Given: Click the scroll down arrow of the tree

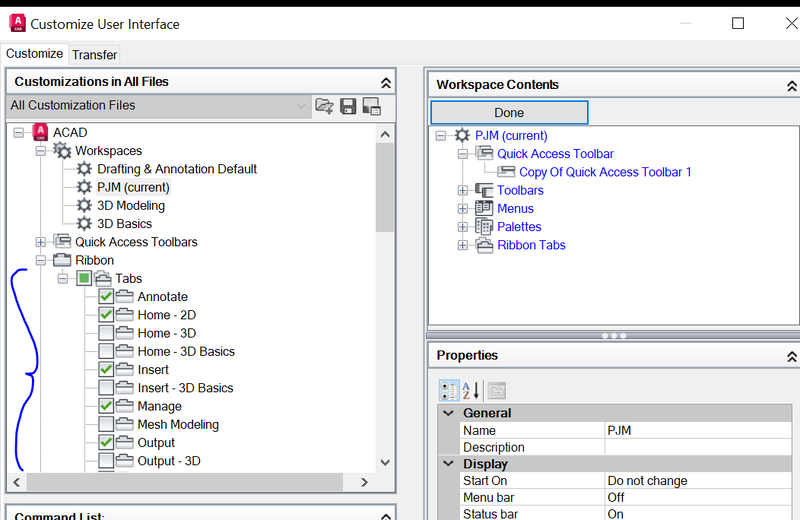Looking at the screenshot, I should pyautogui.click(x=385, y=462).
